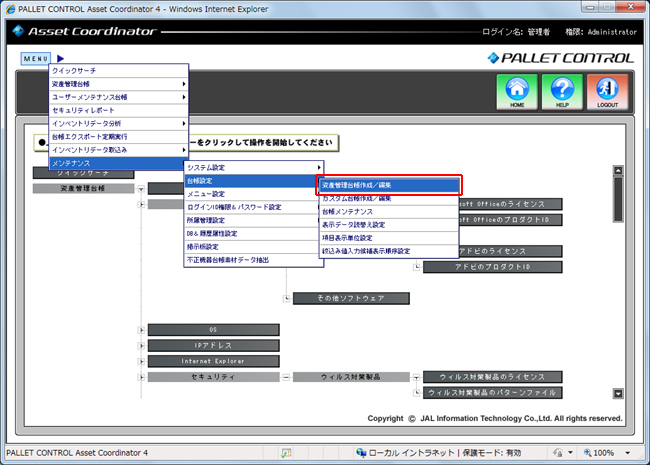Click expander beside その他ソフトウェア
This screenshot has width=650, height=465.
(x=286, y=298)
